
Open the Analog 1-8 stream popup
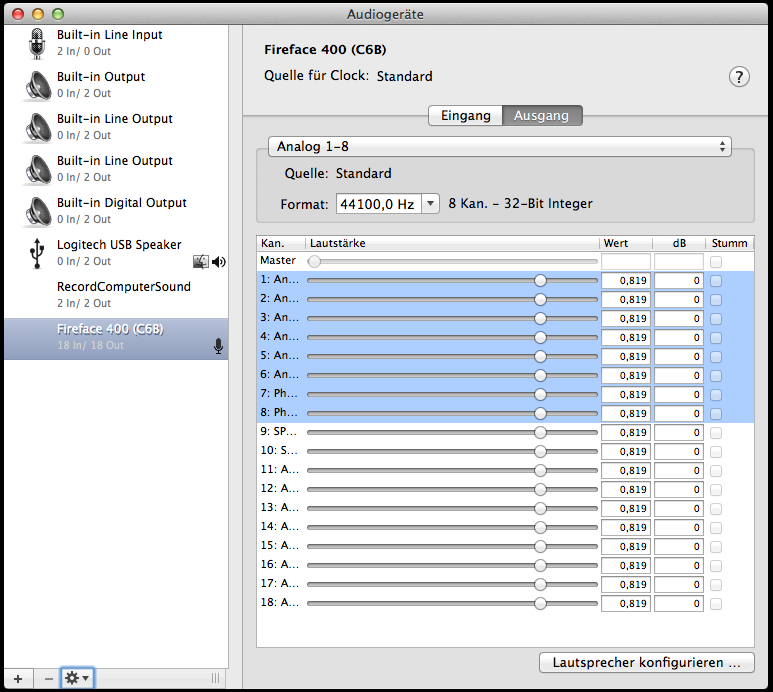click(x=499, y=146)
